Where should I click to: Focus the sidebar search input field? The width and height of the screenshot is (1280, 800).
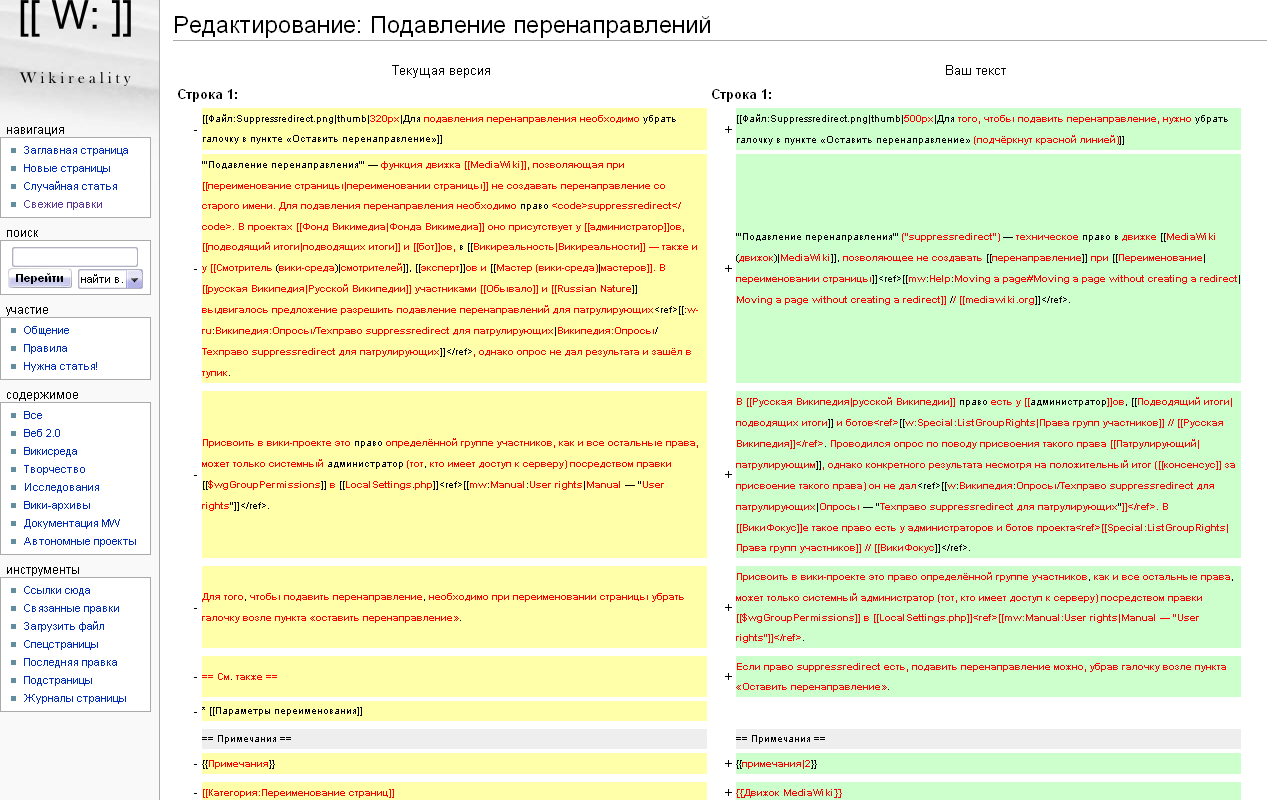click(x=75, y=257)
